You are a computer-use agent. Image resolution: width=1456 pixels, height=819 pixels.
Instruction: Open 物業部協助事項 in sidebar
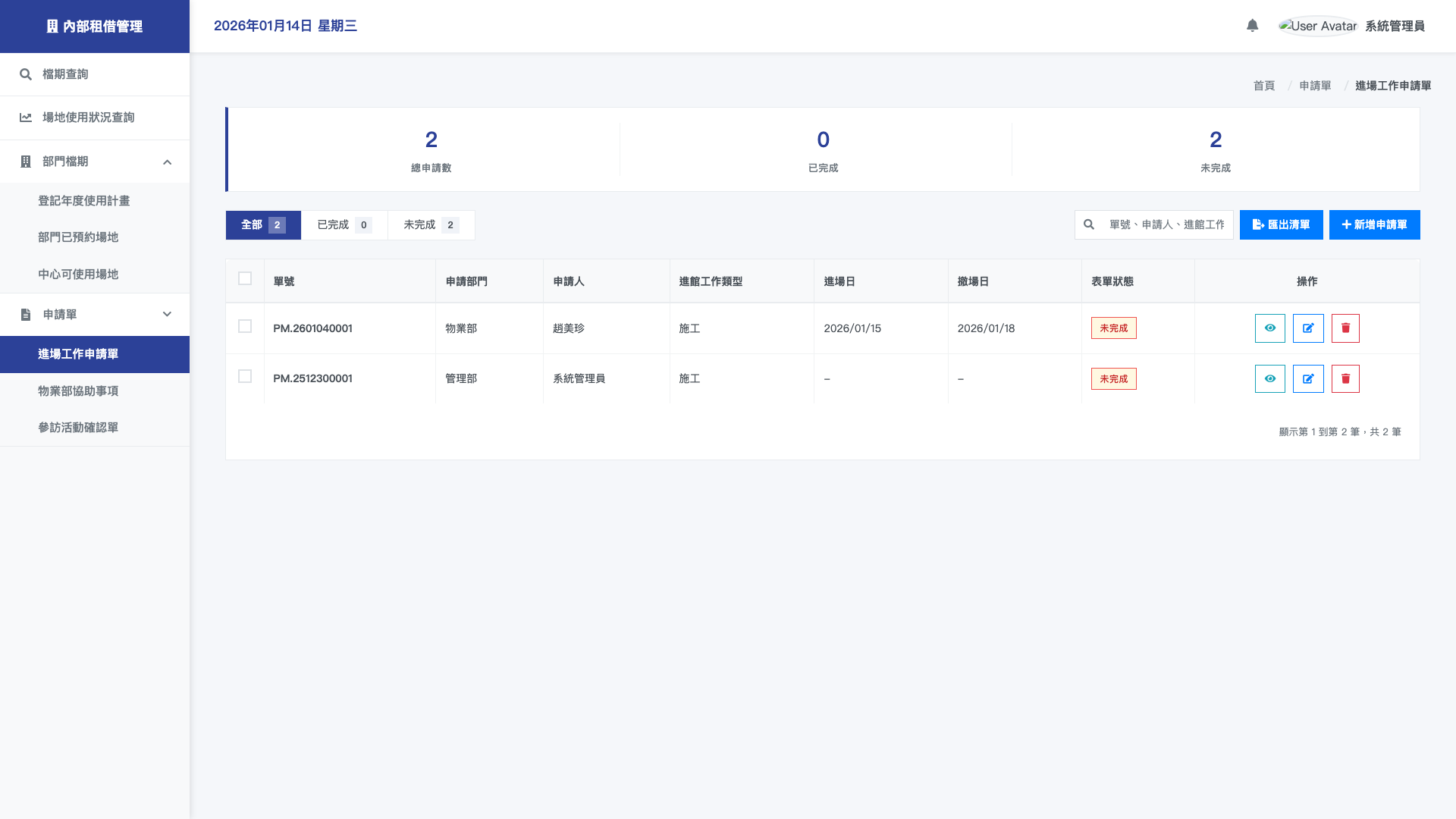pos(78,391)
